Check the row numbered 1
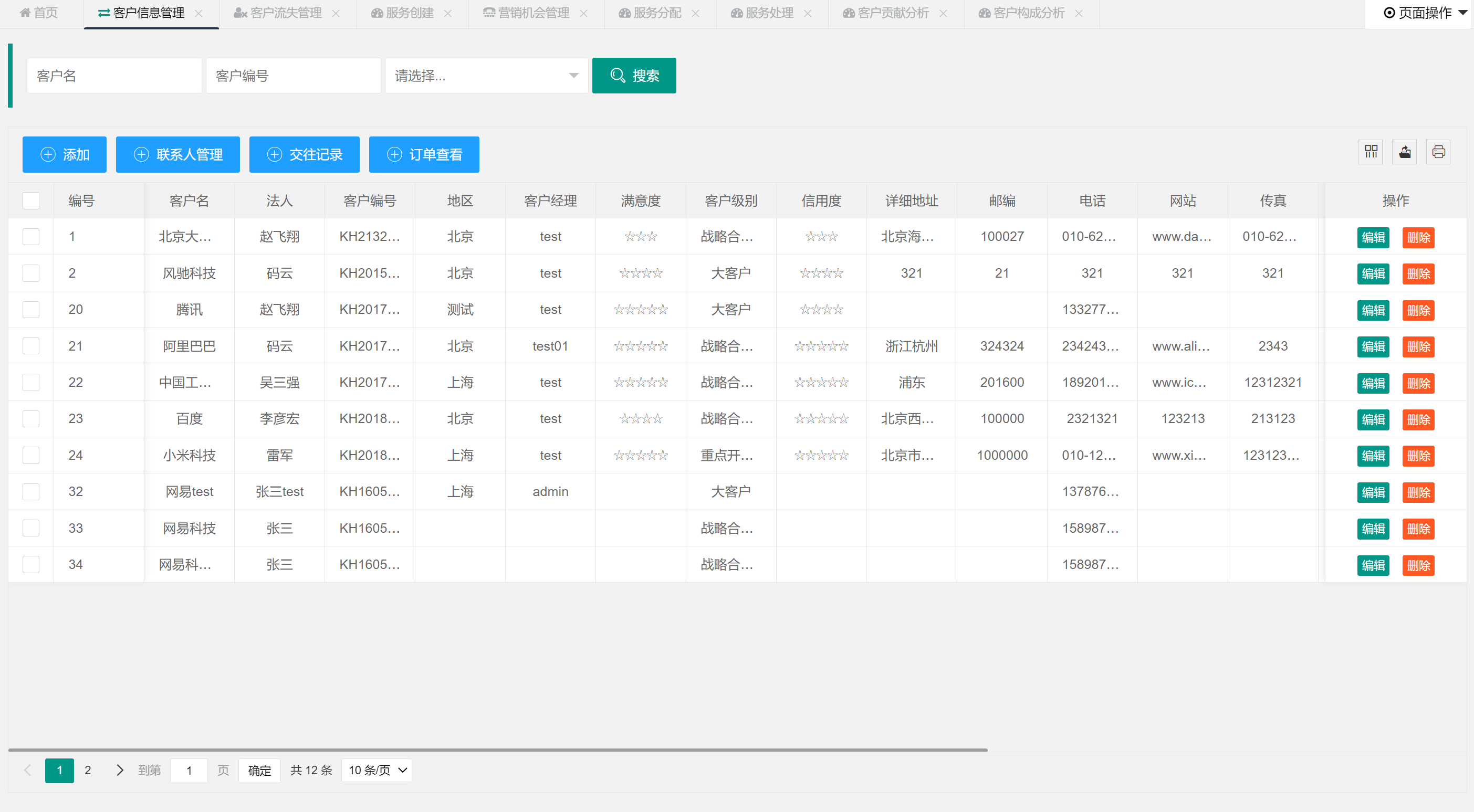 tap(31, 237)
